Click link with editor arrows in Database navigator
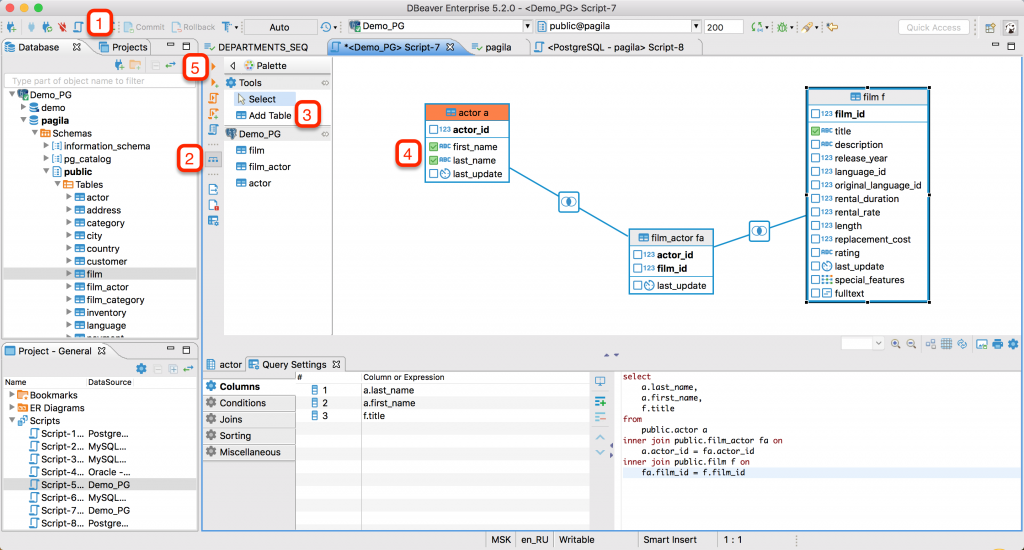1024x550 pixels. pos(170,65)
